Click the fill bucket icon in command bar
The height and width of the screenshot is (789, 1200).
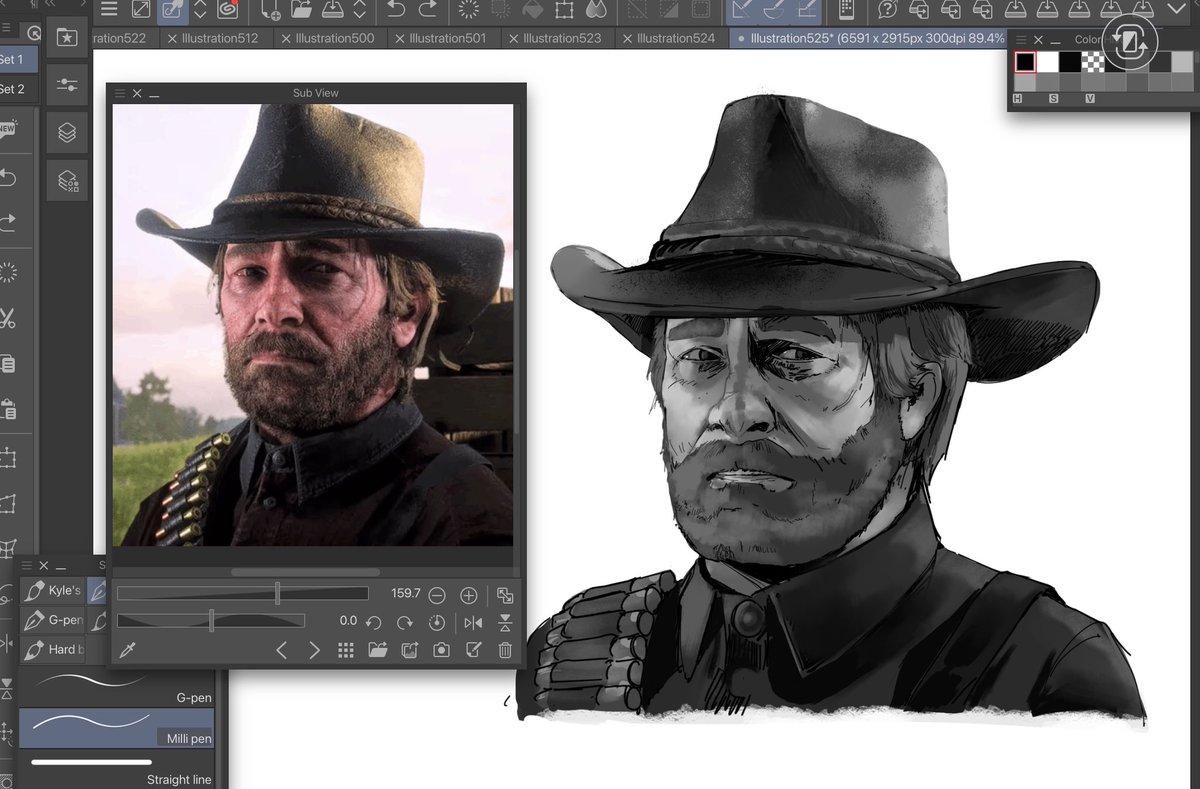(533, 10)
